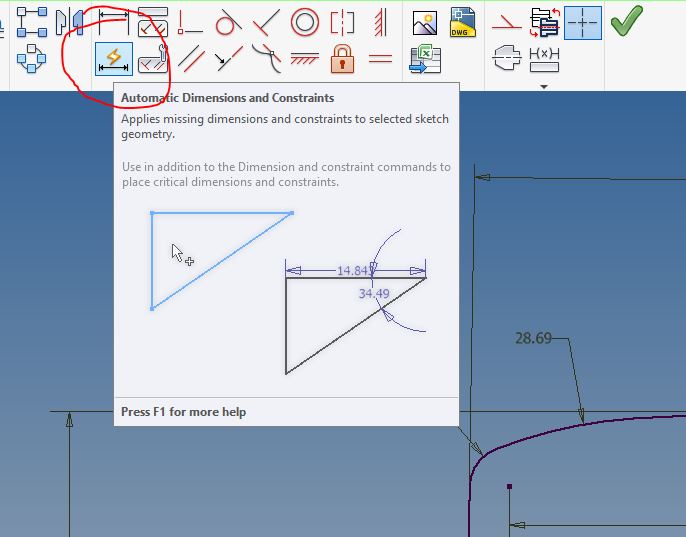Viewport: 686px width, 537px height.
Task: Select the Rectangular Pattern tool
Action: click(x=32, y=22)
